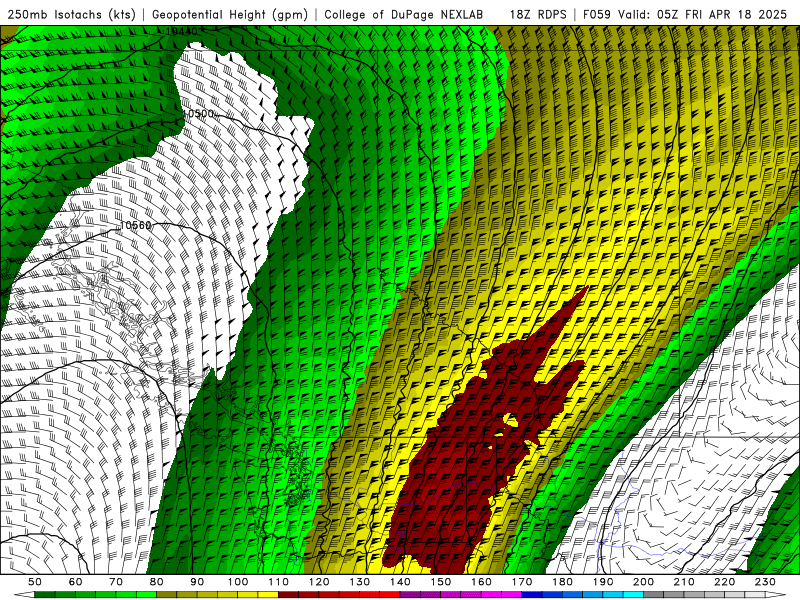This screenshot has height=600, width=800.
Task: Click the 10440 height contour label
Action: 182,32
